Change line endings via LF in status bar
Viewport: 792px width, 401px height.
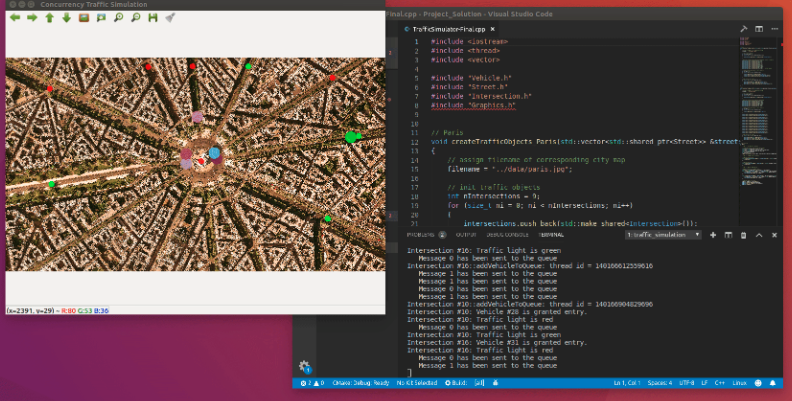coord(704,383)
